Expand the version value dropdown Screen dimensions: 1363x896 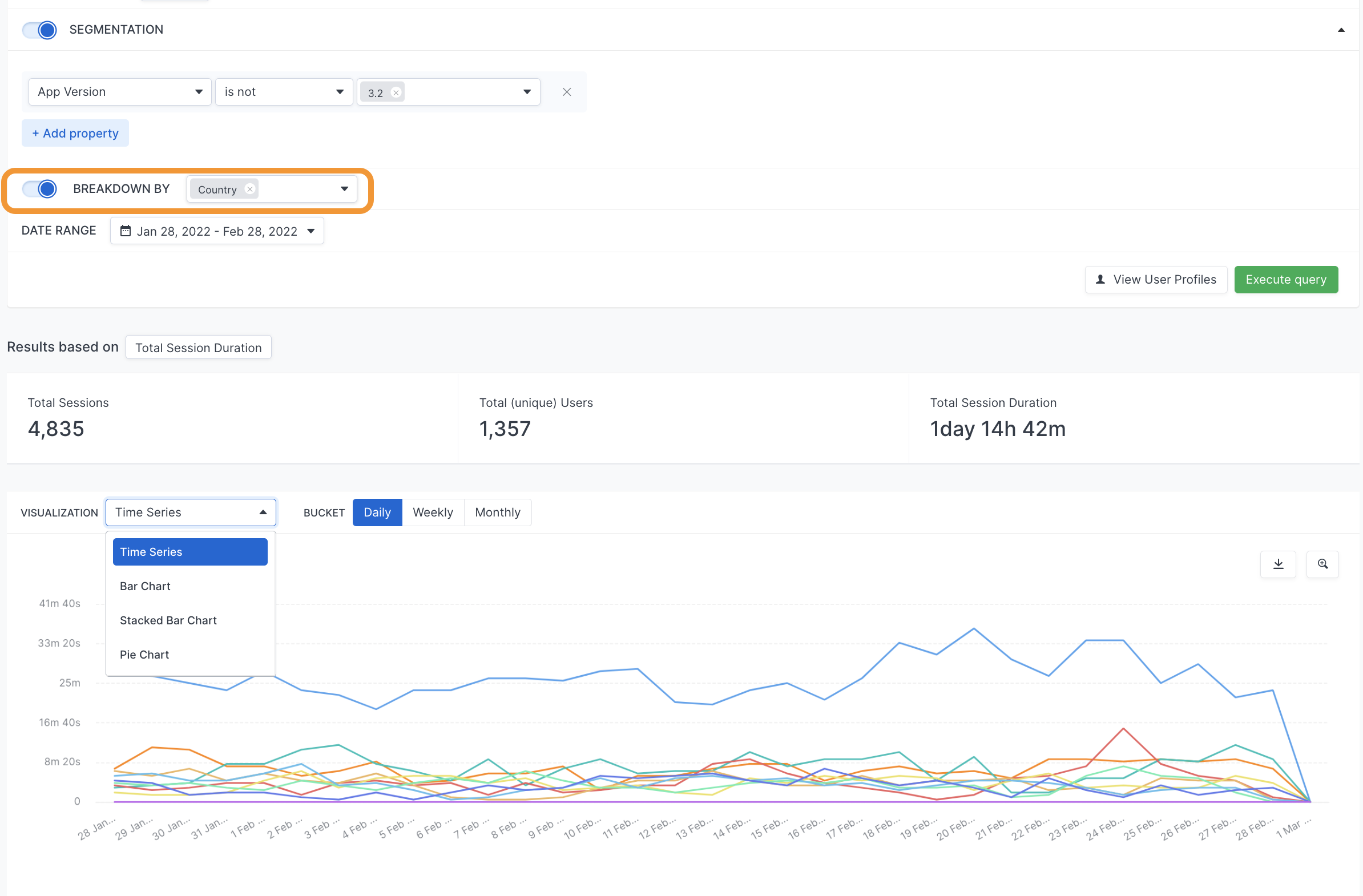coord(526,92)
